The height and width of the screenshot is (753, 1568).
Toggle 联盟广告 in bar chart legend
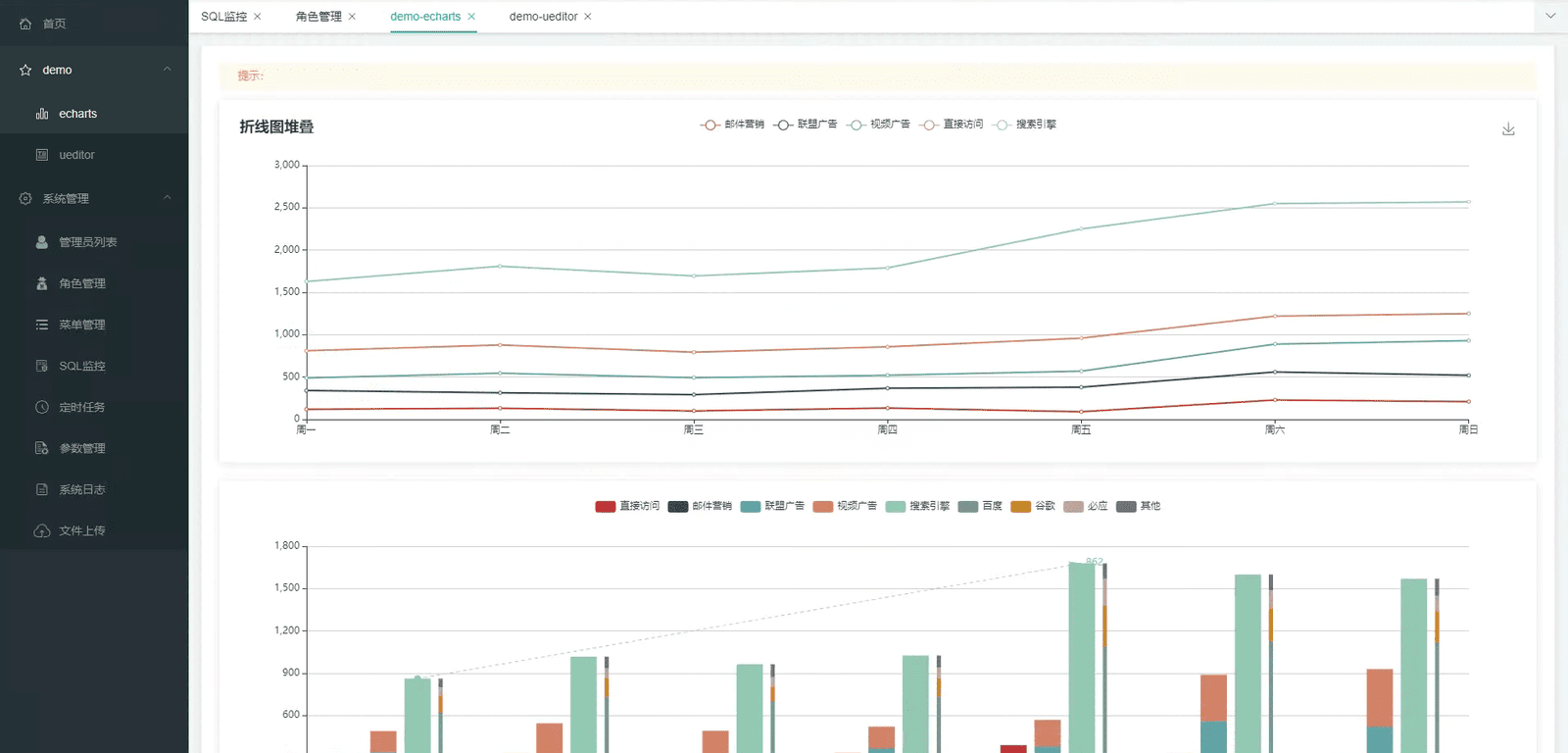(x=772, y=506)
